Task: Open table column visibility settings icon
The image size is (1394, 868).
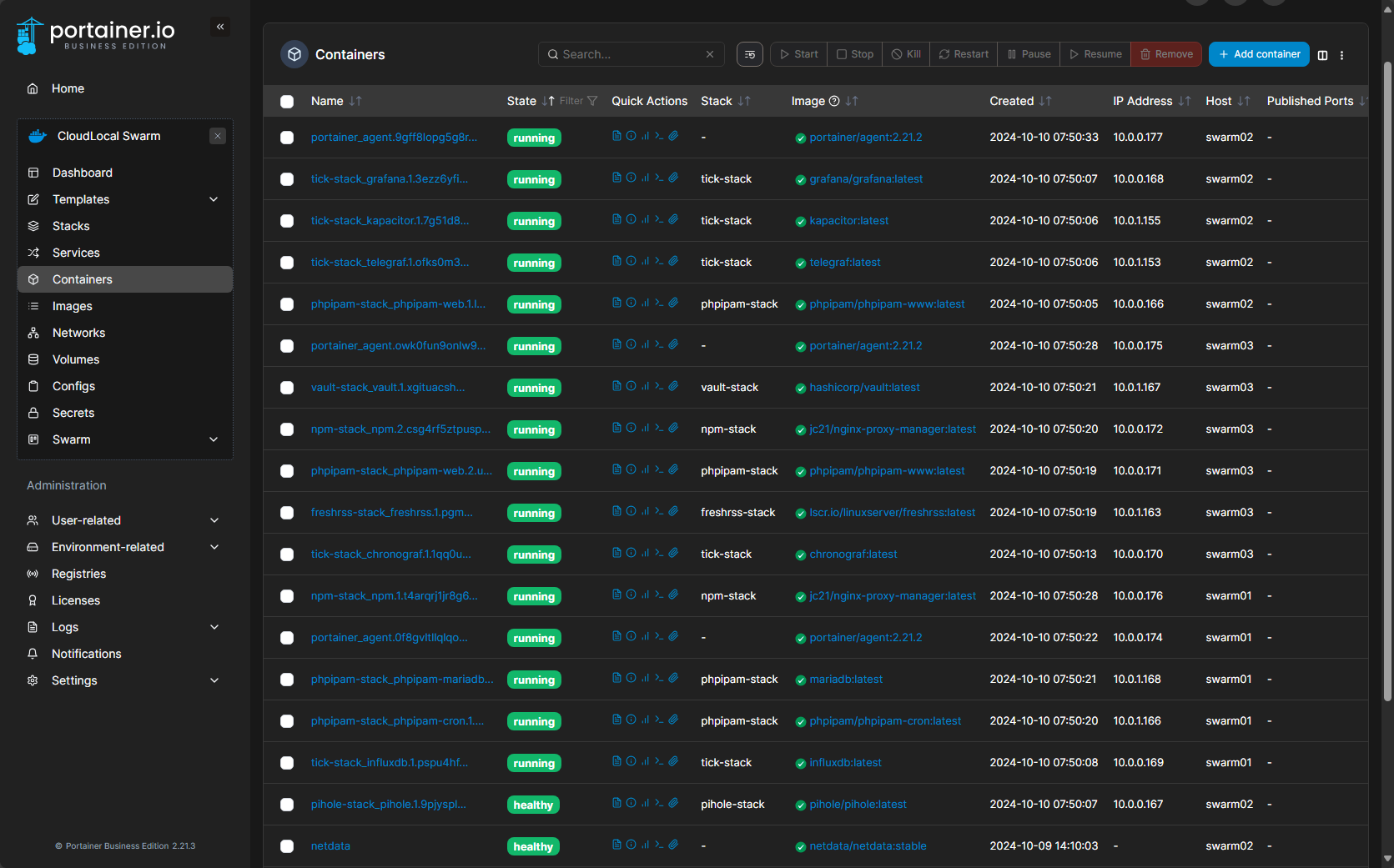Action: click(1322, 55)
